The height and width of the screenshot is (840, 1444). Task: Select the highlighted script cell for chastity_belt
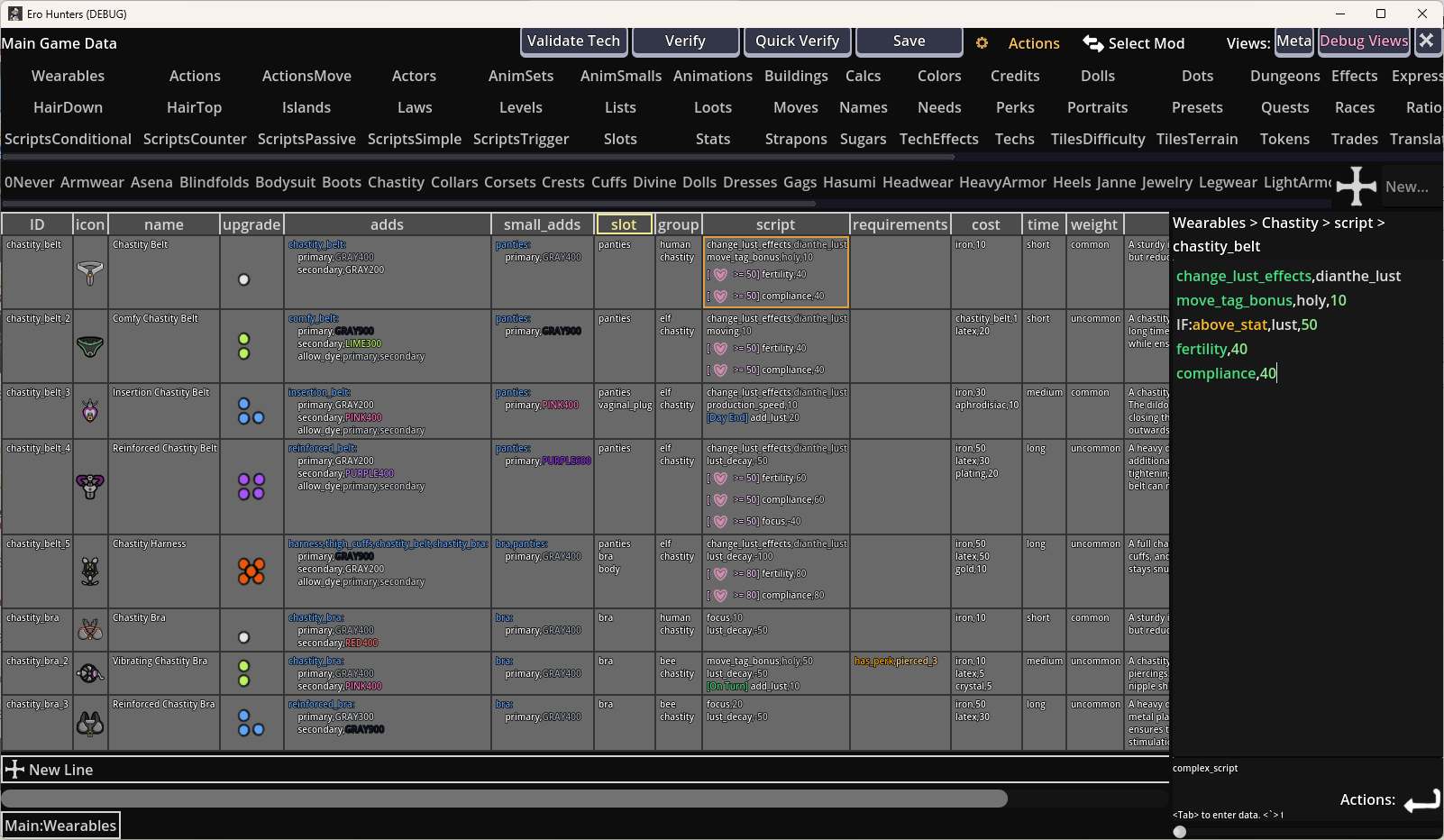(776, 272)
